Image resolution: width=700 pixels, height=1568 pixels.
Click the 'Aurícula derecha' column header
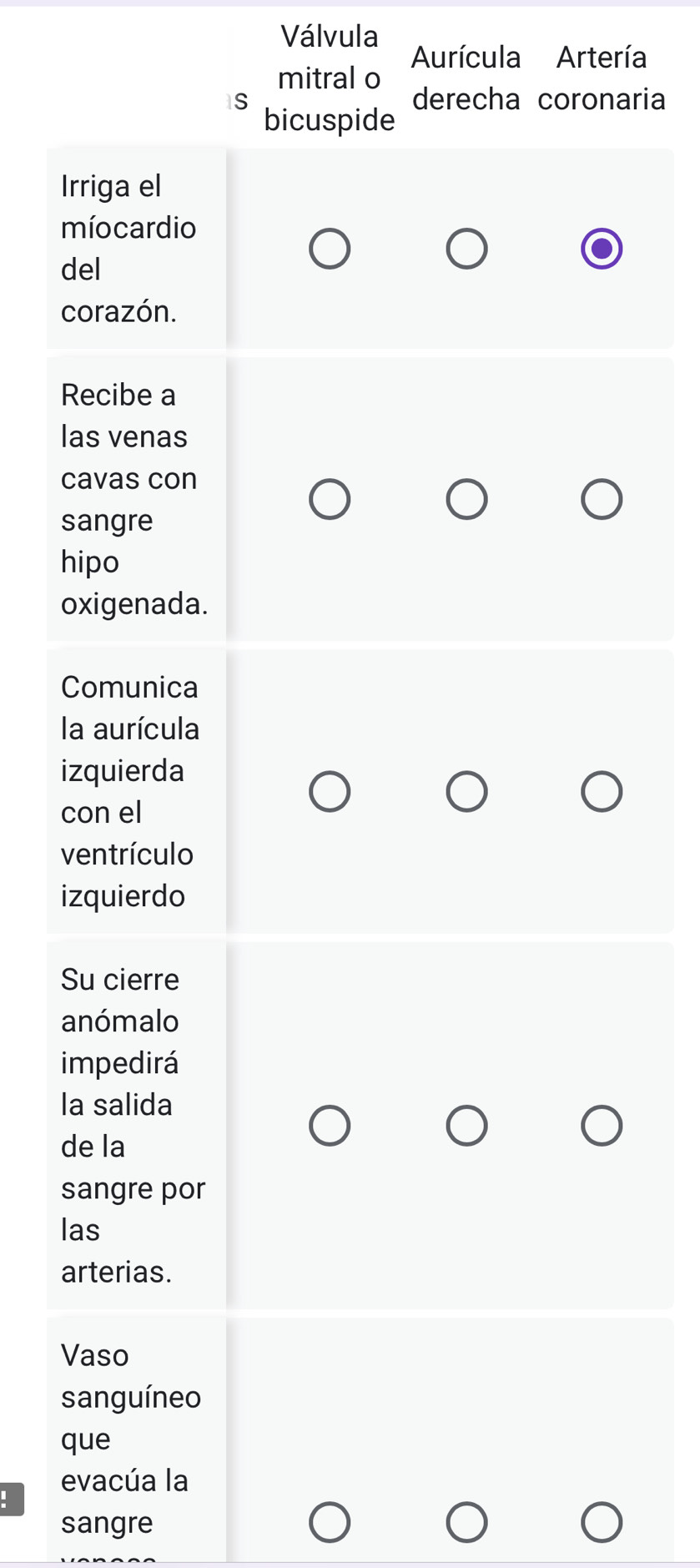466,78
